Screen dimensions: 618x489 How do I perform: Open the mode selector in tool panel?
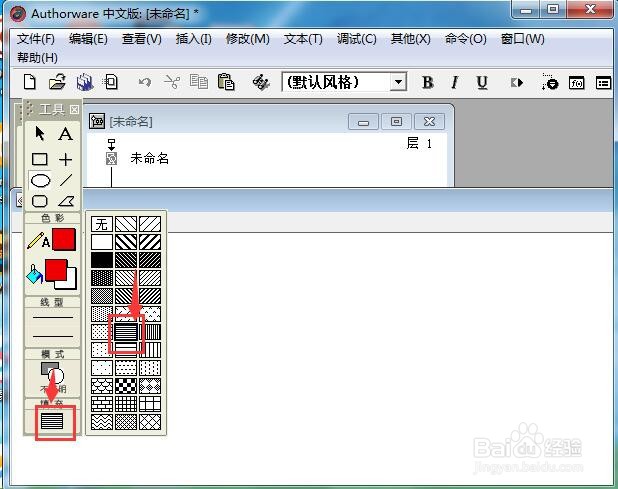coord(52,377)
